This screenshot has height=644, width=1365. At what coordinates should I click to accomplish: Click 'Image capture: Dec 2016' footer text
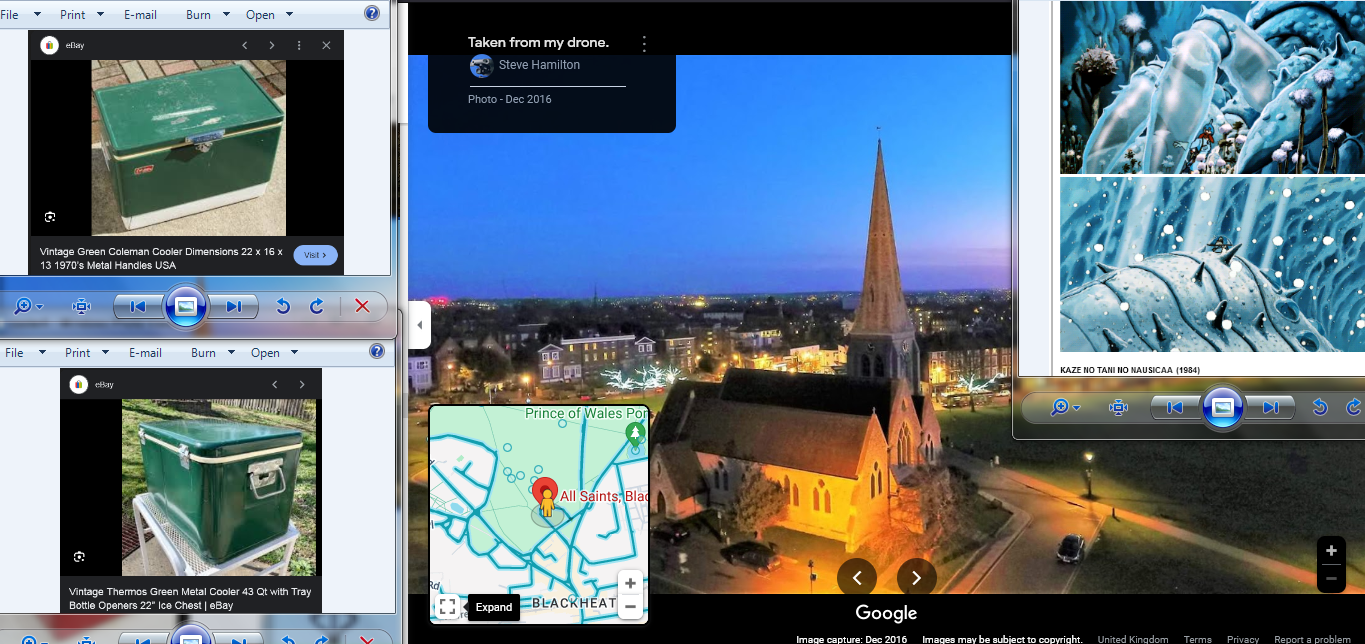pos(852,639)
